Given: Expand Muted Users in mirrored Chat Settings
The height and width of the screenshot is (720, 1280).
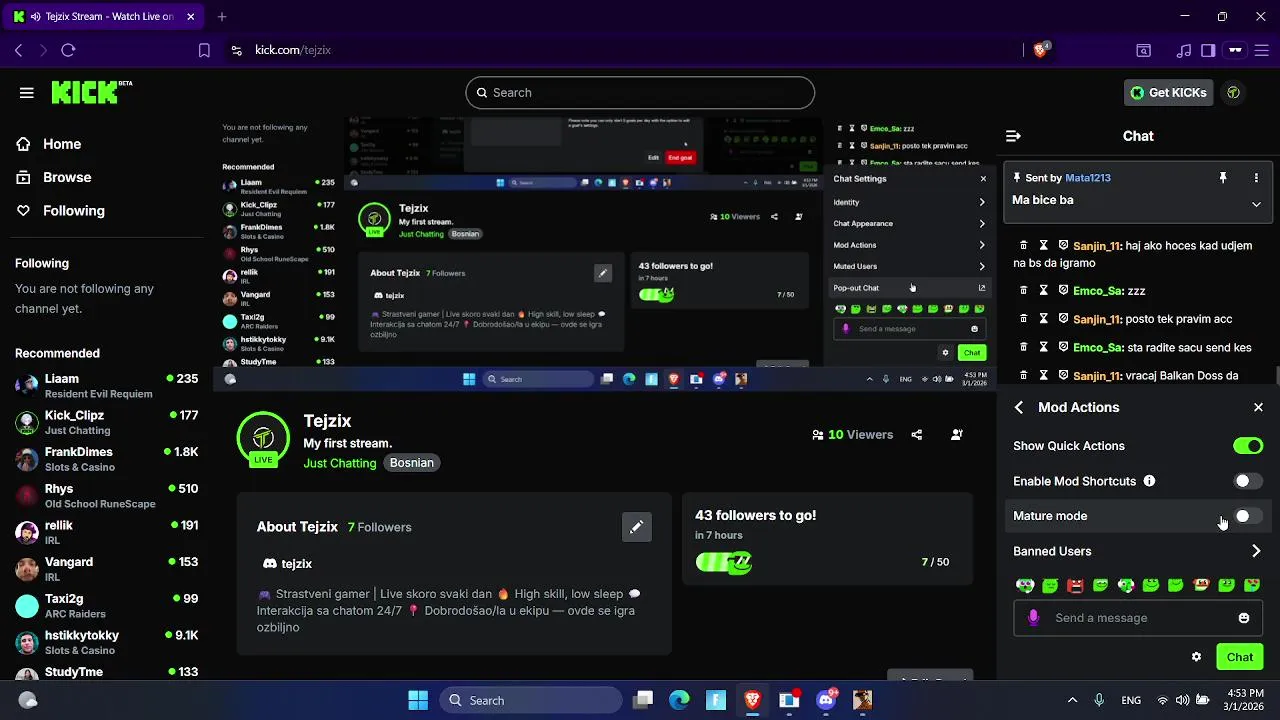Looking at the screenshot, I should (x=910, y=266).
